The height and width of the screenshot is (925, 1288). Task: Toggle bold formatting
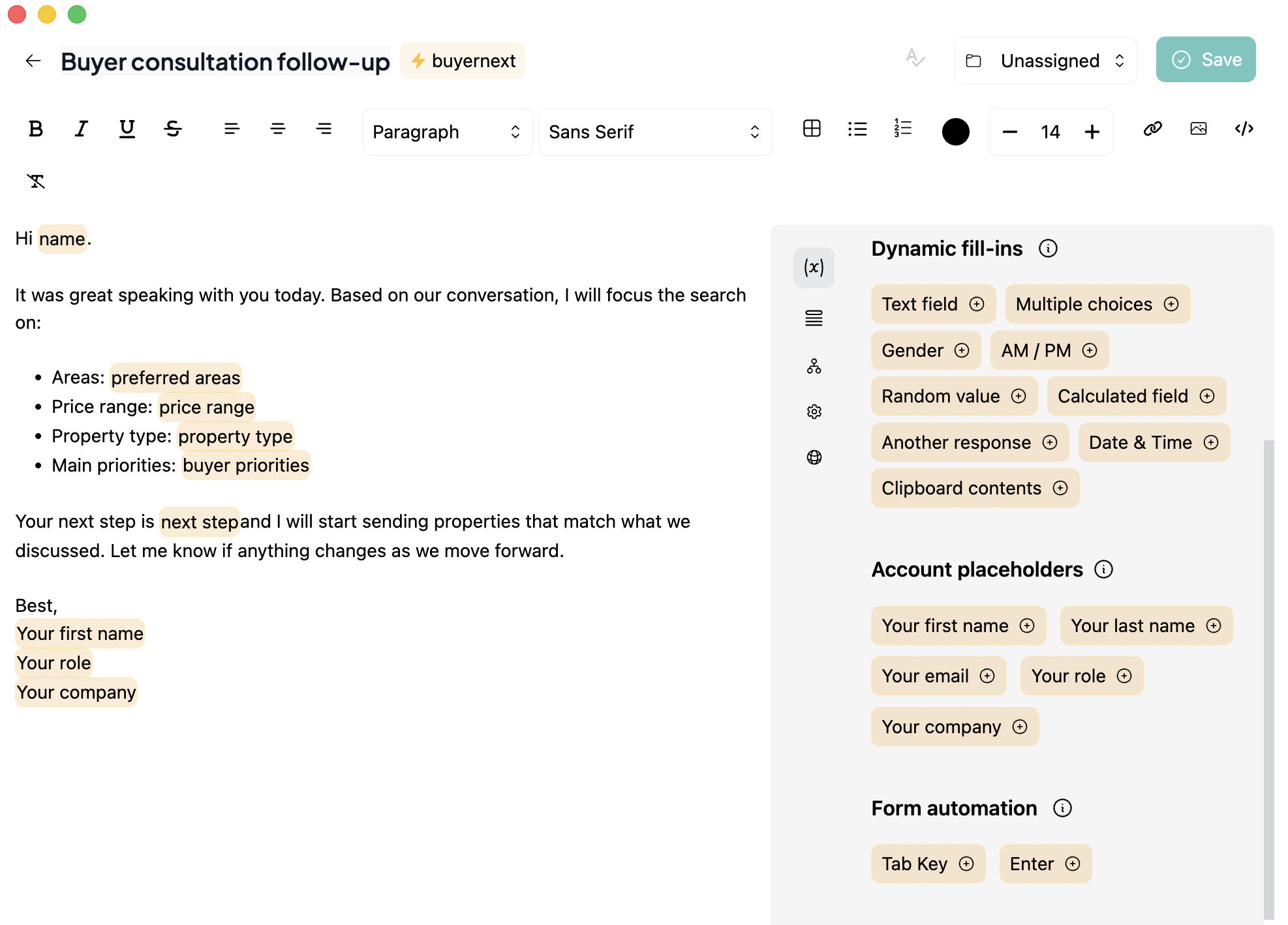click(36, 129)
